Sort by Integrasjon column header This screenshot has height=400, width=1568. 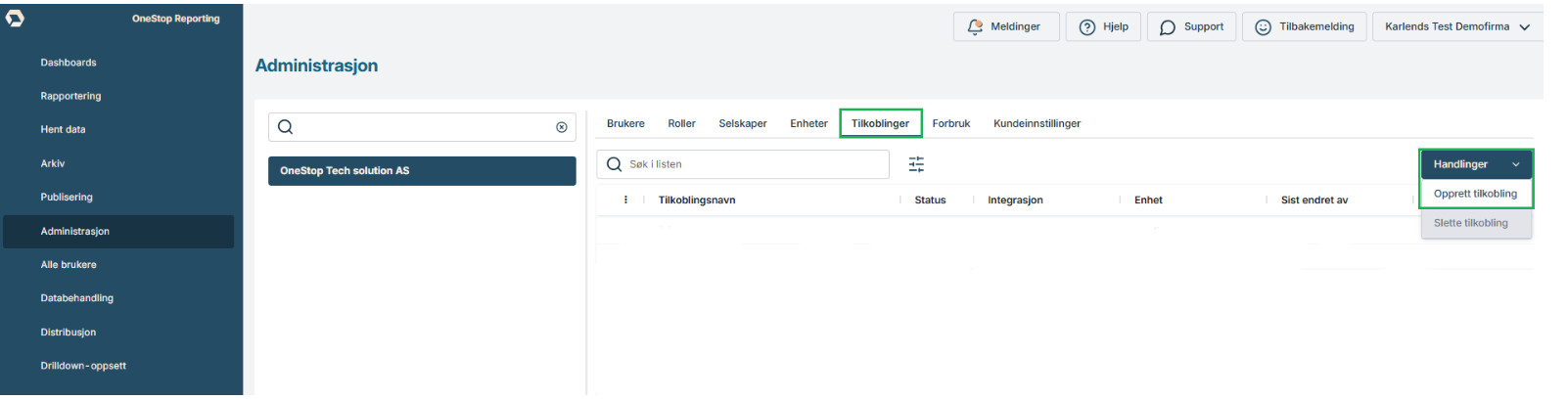point(1015,200)
